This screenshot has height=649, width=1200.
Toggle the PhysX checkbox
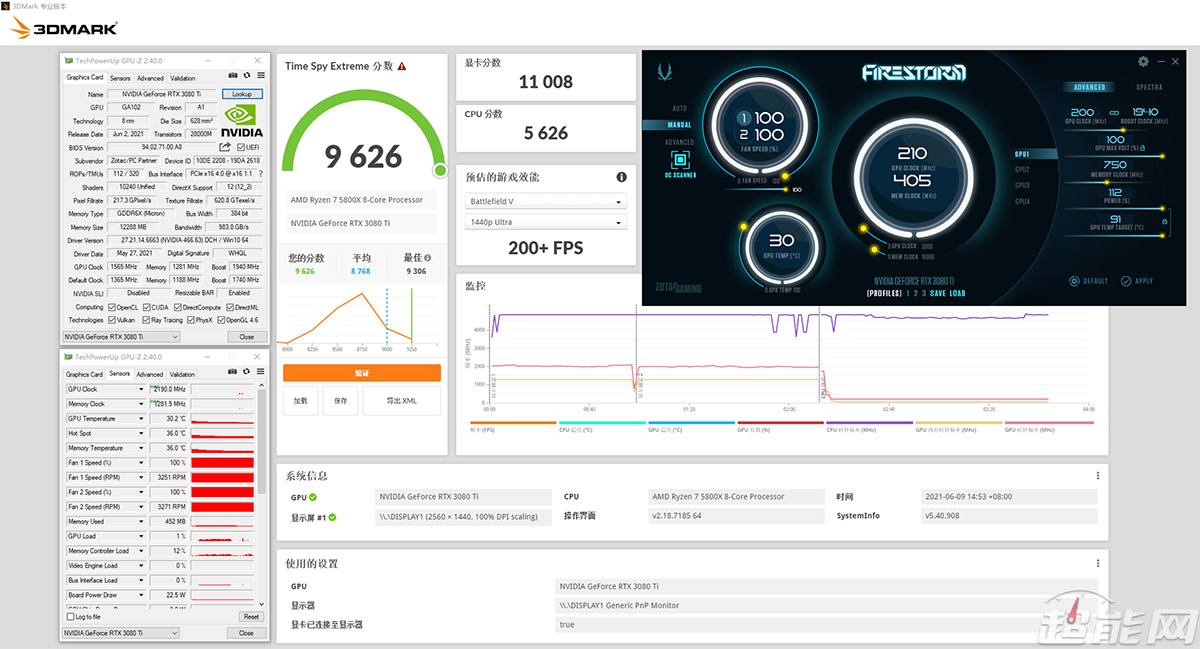(191, 320)
